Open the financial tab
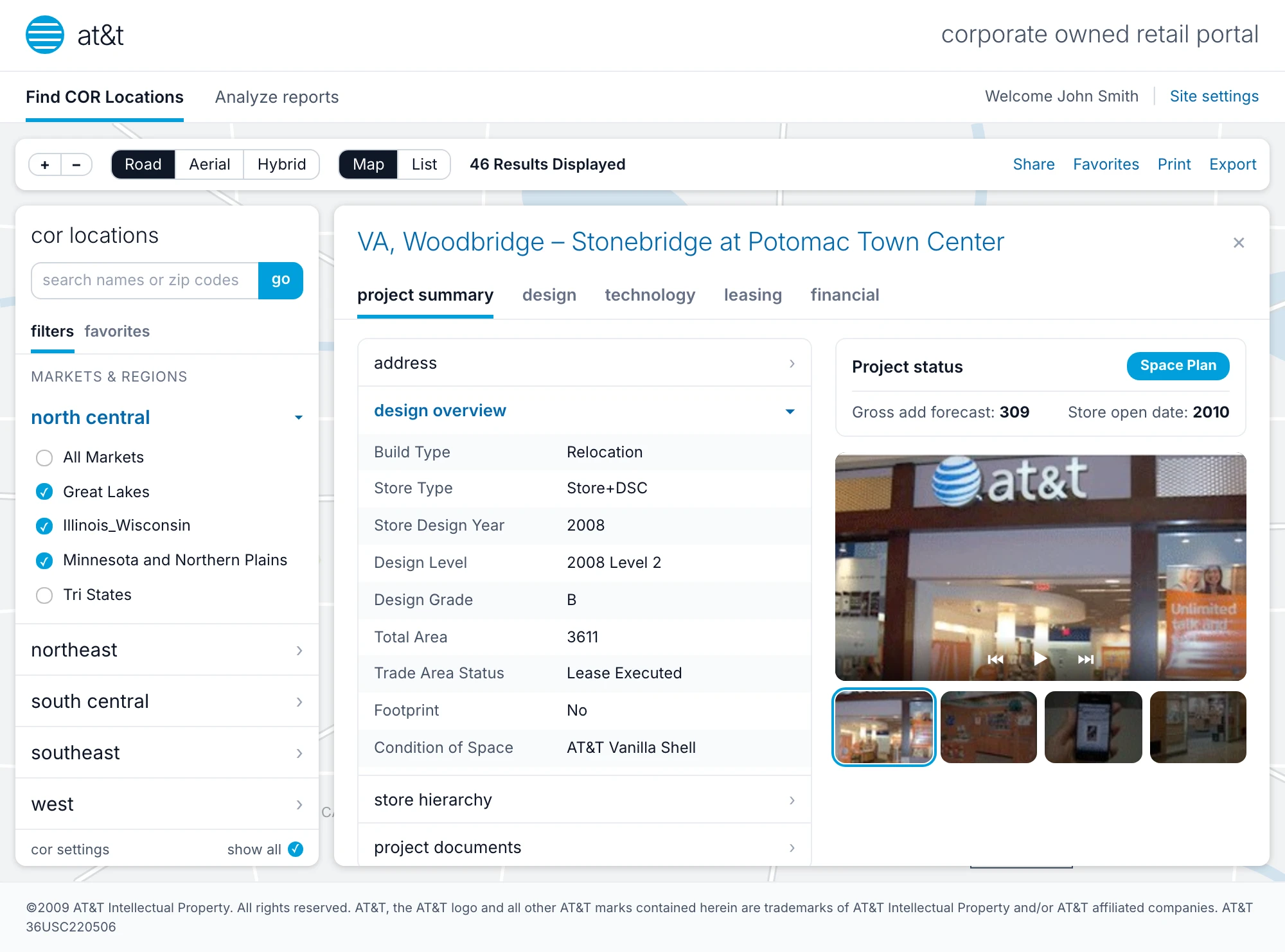Screen dimensions: 1285x952 (845, 295)
